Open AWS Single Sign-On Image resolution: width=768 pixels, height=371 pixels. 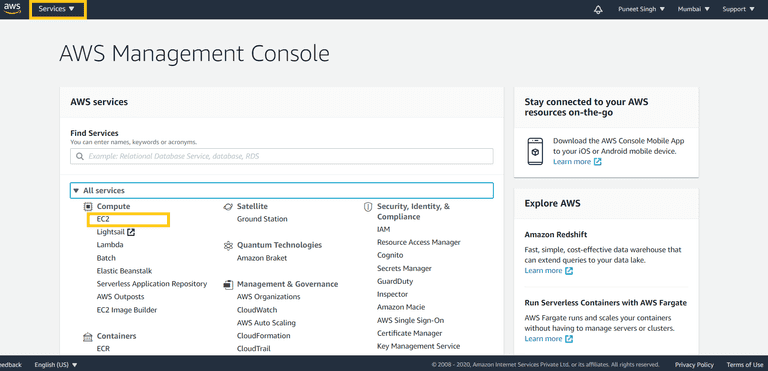click(410, 320)
